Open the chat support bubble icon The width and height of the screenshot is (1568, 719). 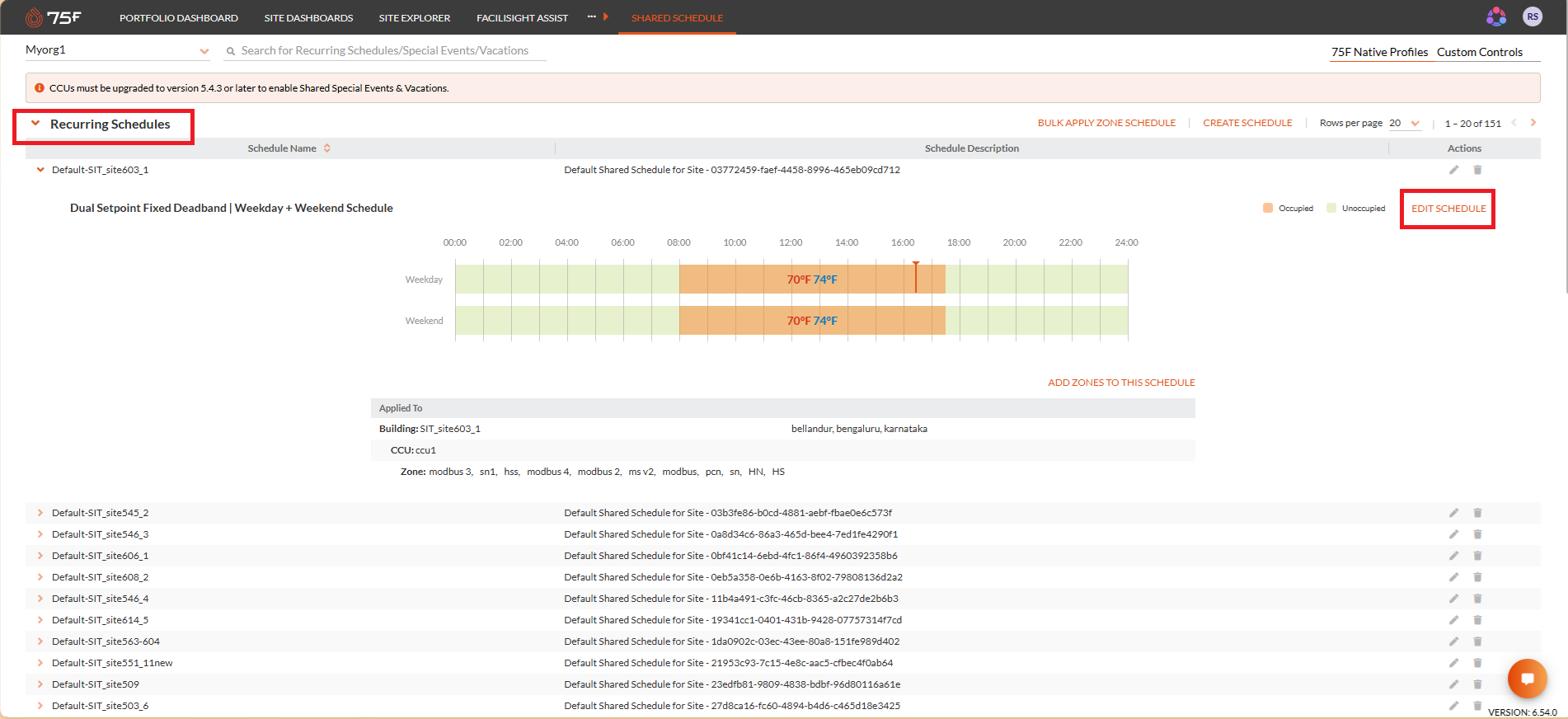click(1527, 679)
